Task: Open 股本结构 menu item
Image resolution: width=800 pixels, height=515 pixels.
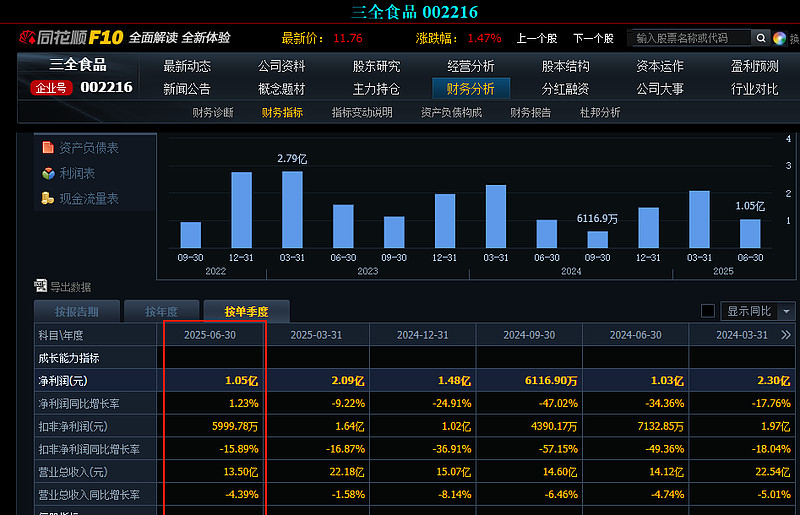Action: 565,66
